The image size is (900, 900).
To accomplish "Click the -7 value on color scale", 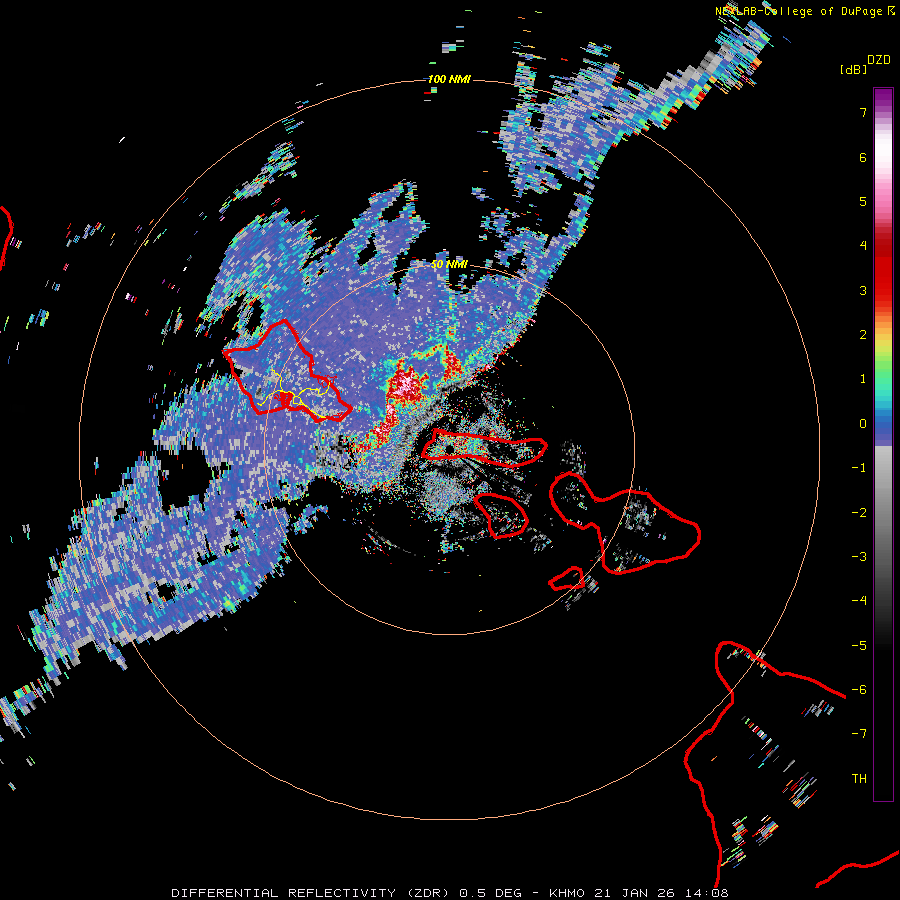I will click(859, 734).
